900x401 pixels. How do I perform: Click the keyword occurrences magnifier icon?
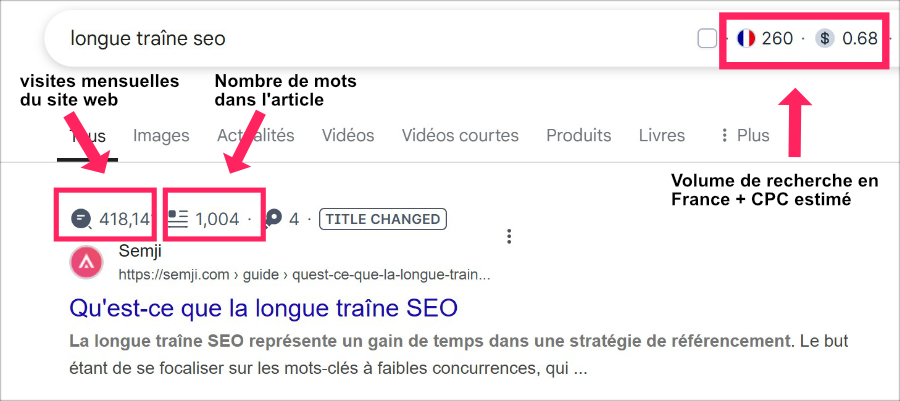pyautogui.click(x=274, y=219)
